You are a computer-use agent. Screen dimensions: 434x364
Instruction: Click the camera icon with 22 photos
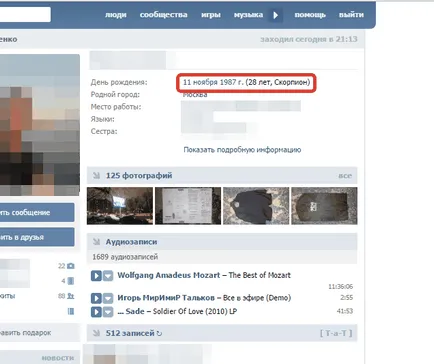point(71,266)
